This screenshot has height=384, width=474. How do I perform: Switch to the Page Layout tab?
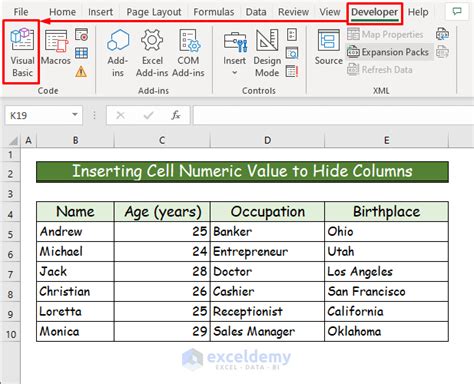pos(154,12)
